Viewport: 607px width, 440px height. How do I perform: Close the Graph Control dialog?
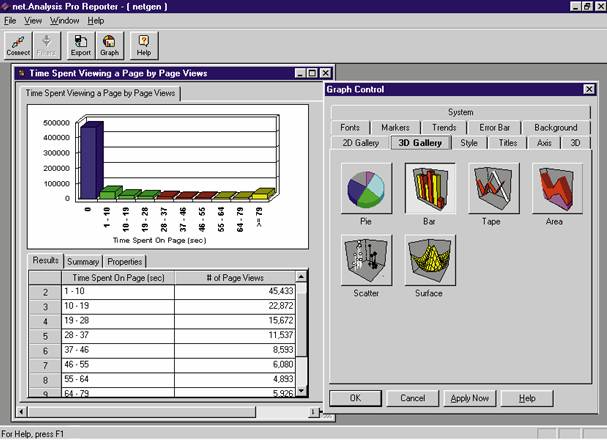point(589,89)
